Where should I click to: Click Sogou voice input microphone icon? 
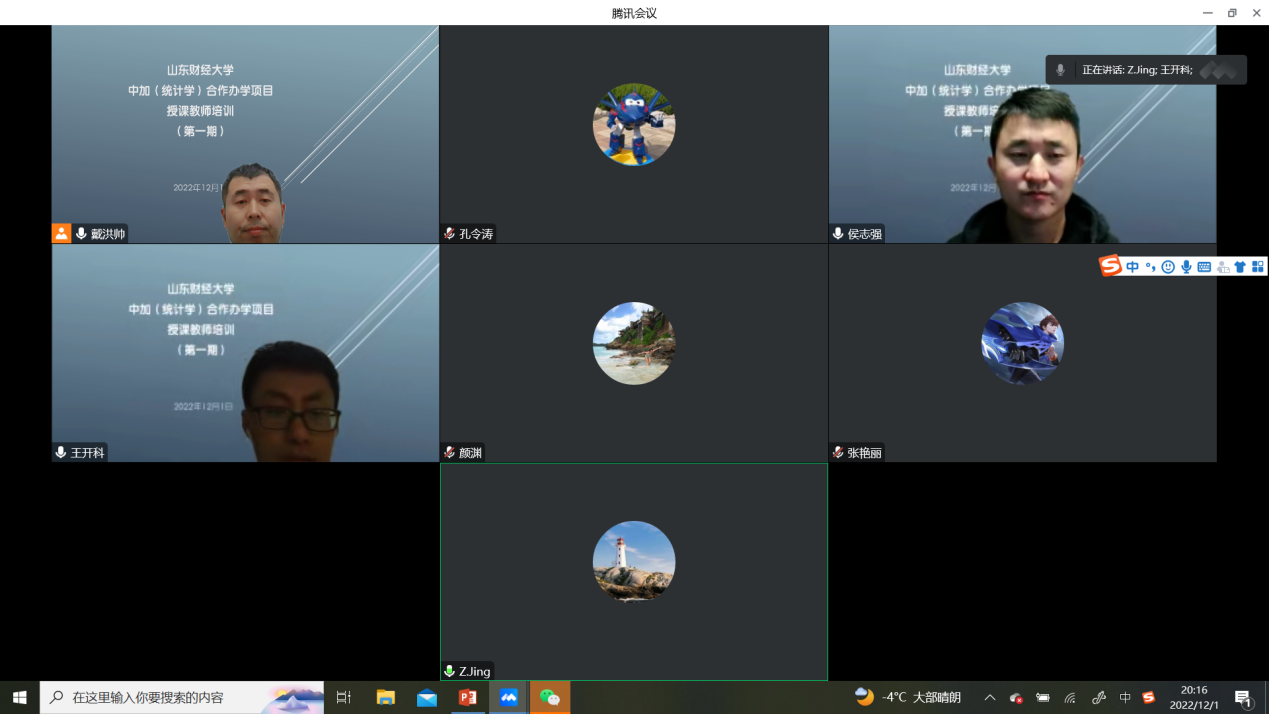[x=1186, y=267]
